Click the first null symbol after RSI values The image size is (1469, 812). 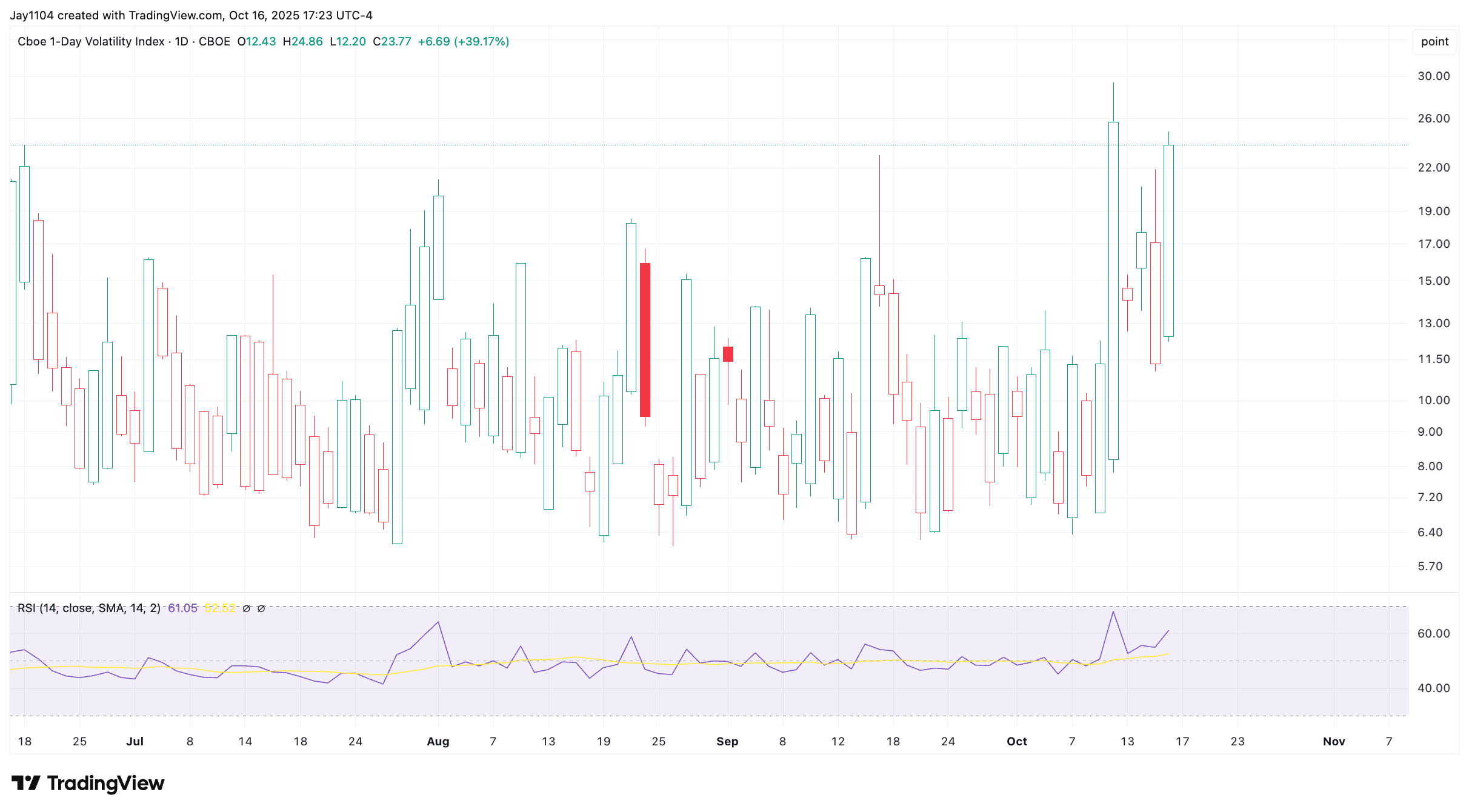pyautogui.click(x=246, y=608)
